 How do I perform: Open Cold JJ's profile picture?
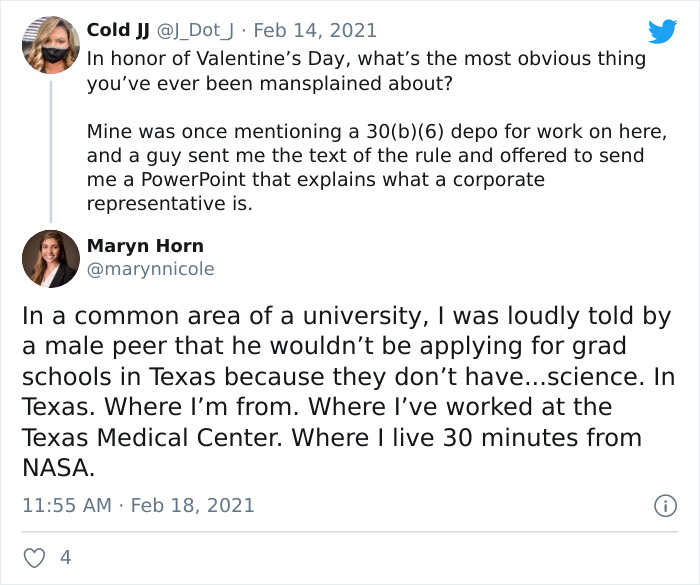[x=50, y=44]
